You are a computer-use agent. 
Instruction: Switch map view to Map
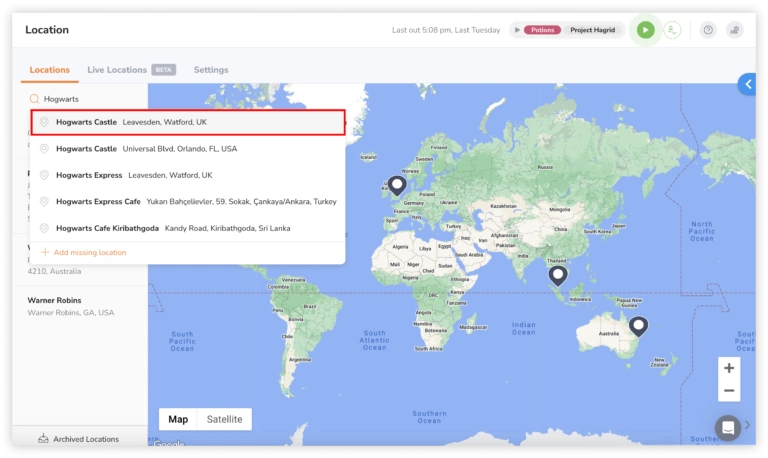click(178, 419)
